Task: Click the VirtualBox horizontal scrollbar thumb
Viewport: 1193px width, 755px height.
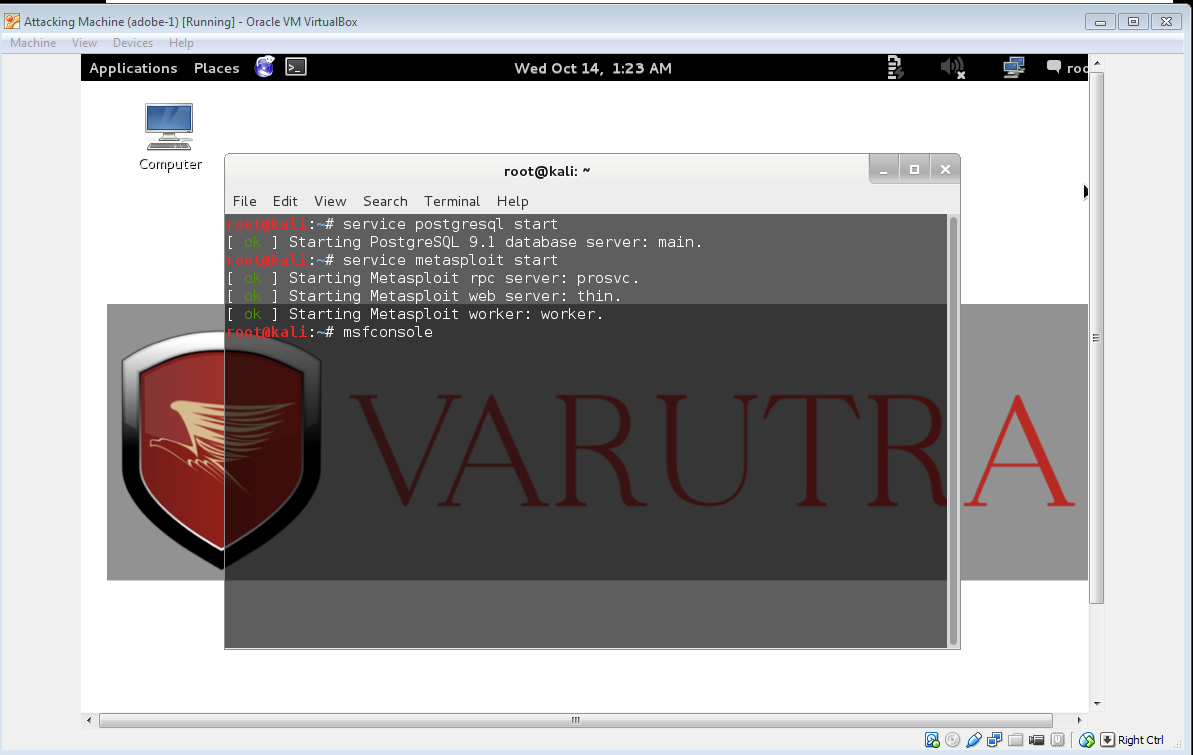Action: coord(576,720)
